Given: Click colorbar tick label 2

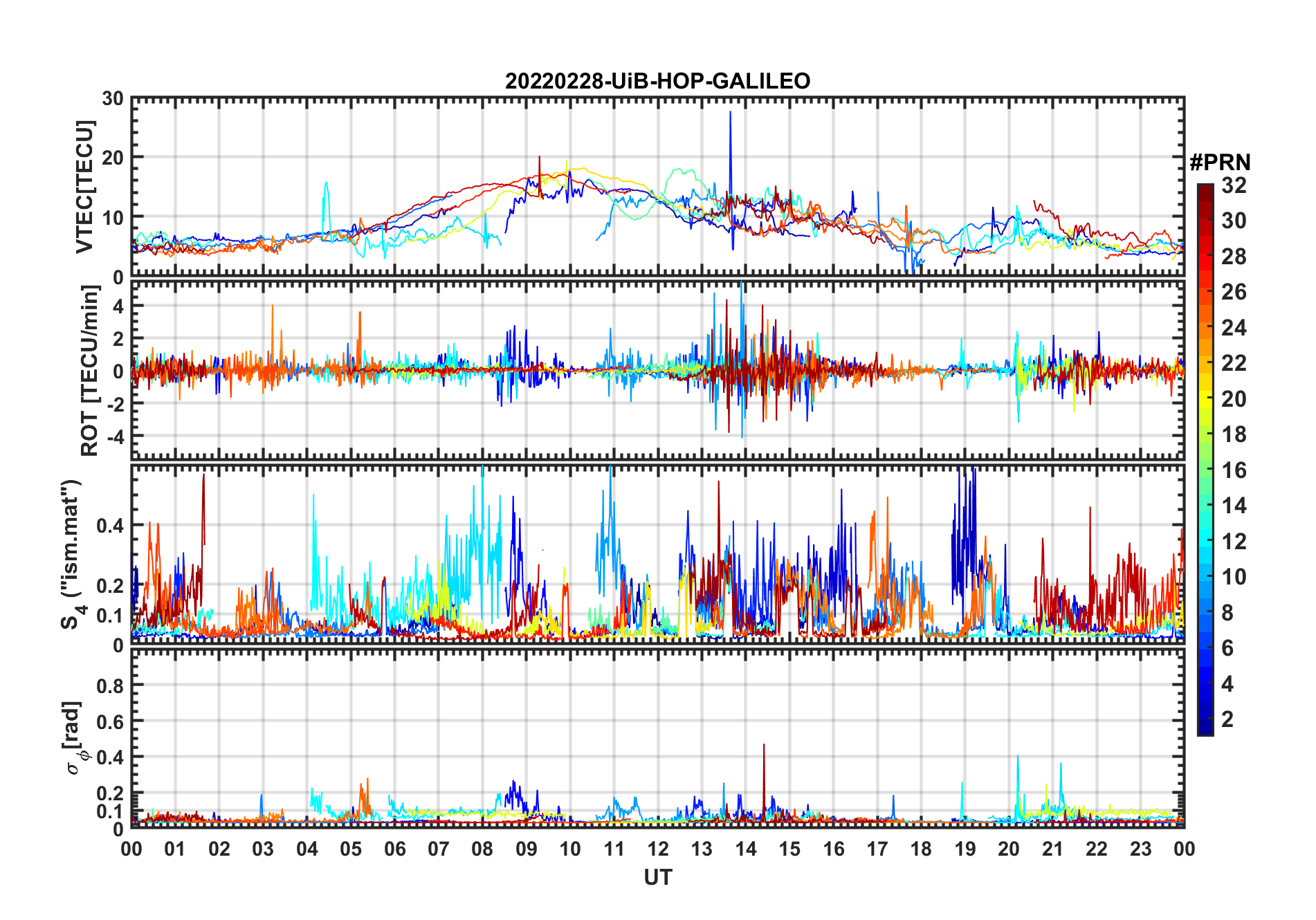Looking at the screenshot, I should (1227, 719).
